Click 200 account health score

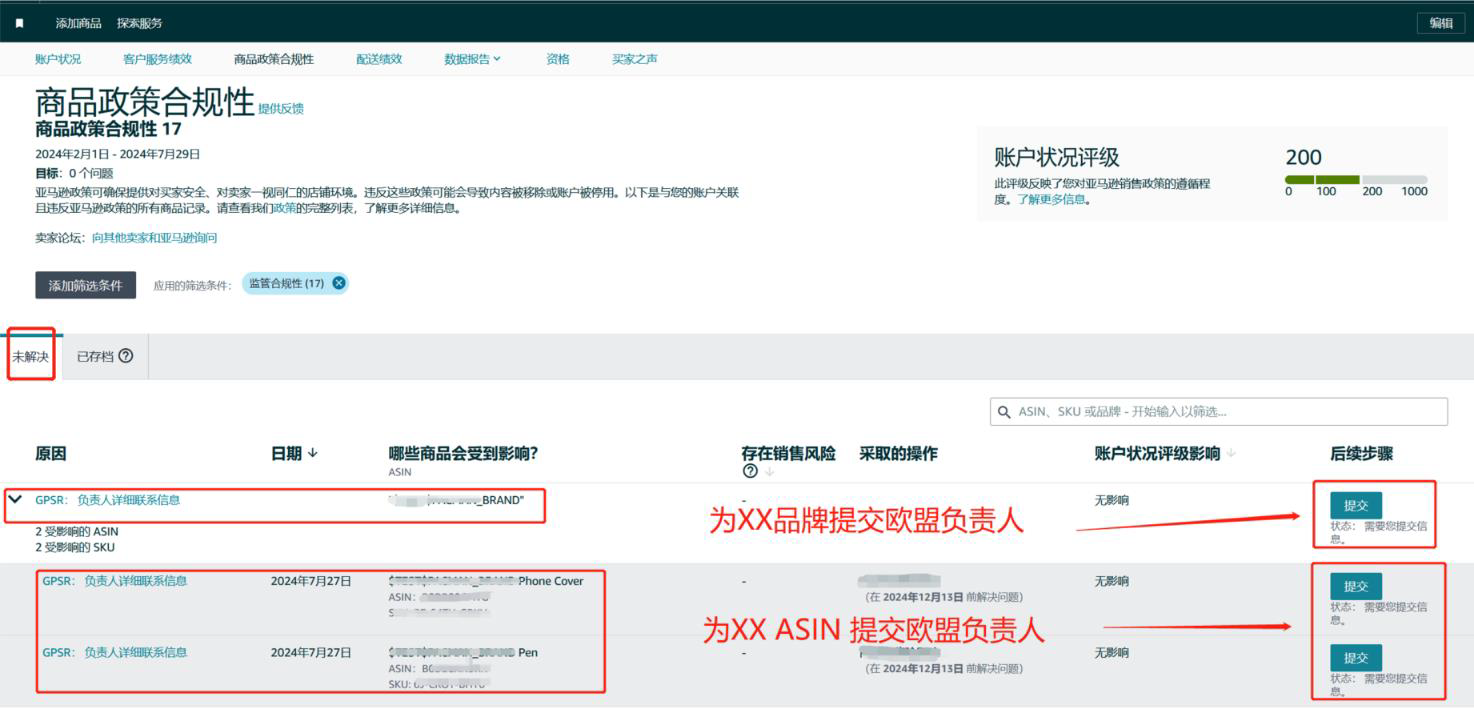[x=1303, y=157]
